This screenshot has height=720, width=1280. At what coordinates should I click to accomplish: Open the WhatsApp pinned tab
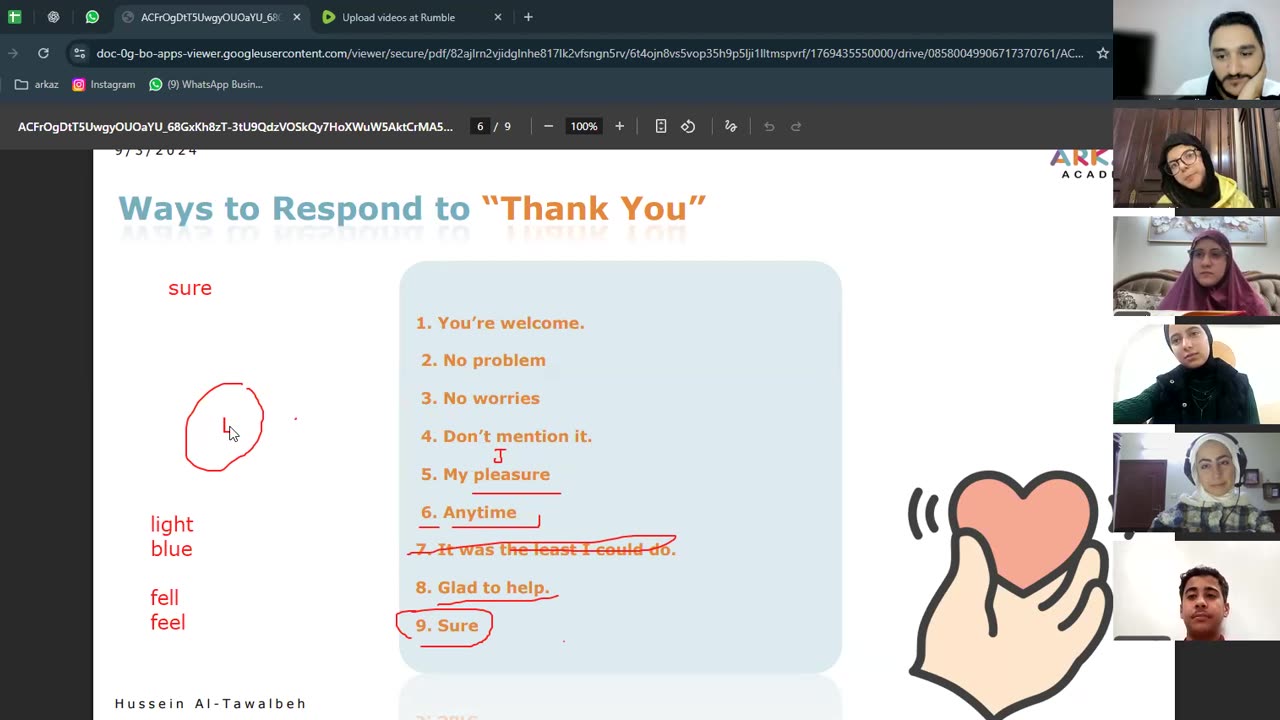[92, 17]
